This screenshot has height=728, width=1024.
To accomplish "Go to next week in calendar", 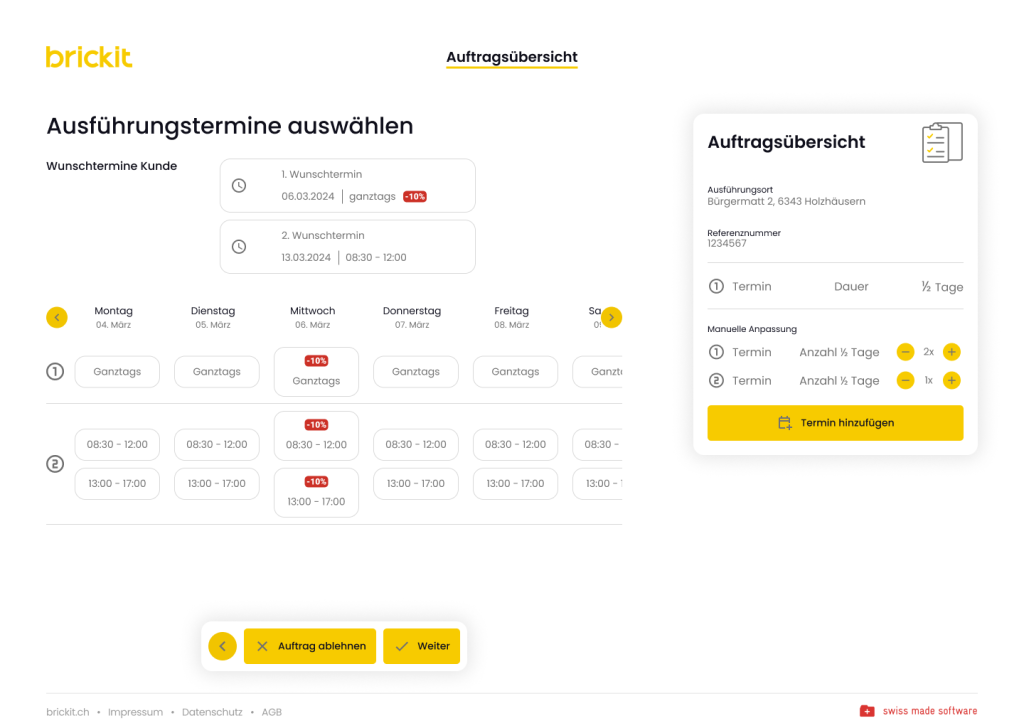I will 611,317.
